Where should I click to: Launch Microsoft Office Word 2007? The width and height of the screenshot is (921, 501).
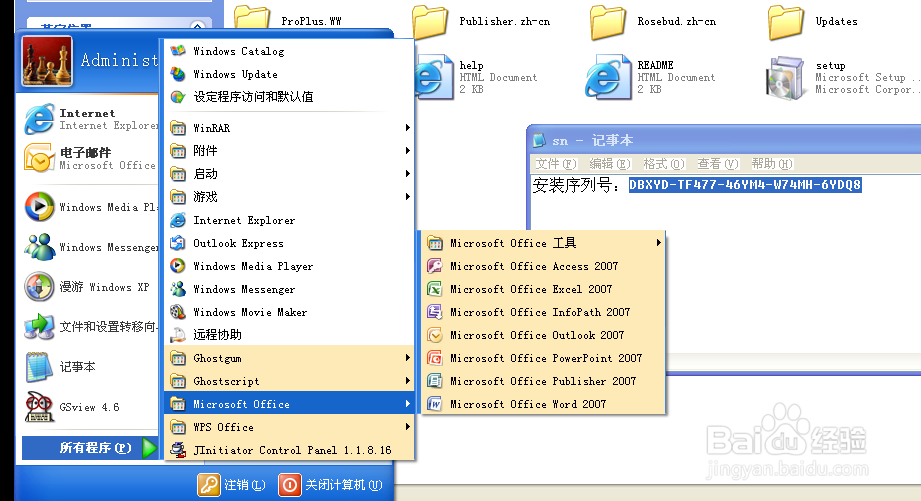(544, 404)
